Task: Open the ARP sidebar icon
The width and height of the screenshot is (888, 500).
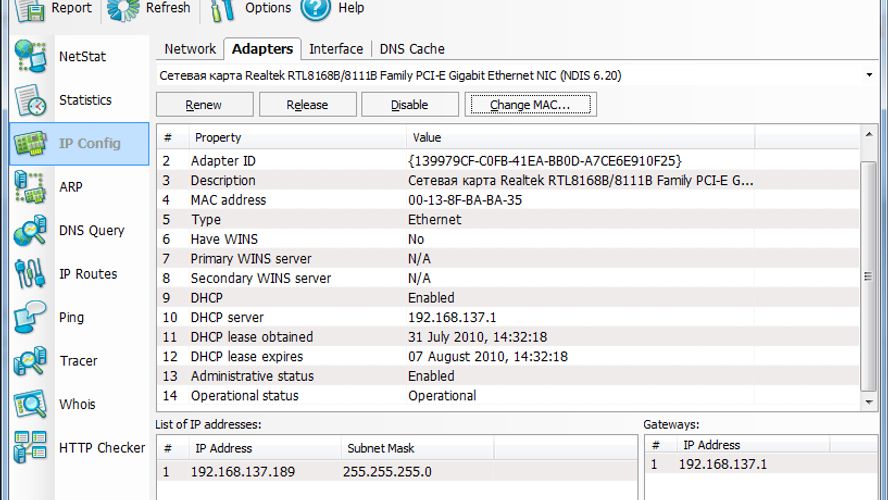Action: coord(30,187)
